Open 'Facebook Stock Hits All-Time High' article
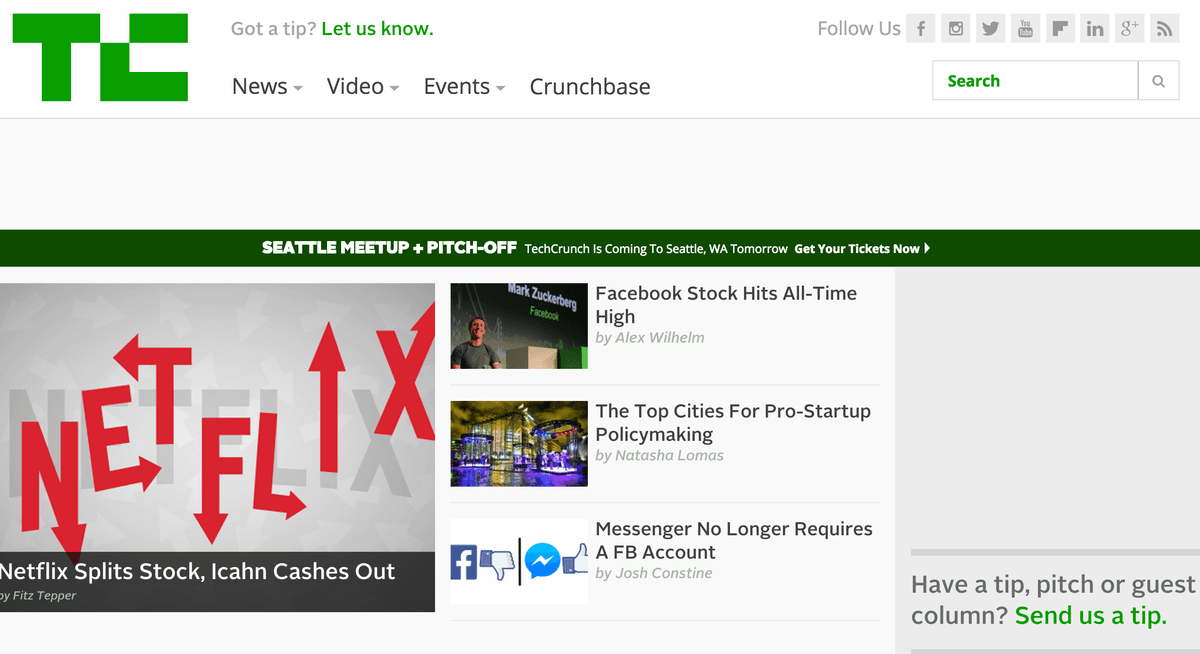 coord(725,305)
